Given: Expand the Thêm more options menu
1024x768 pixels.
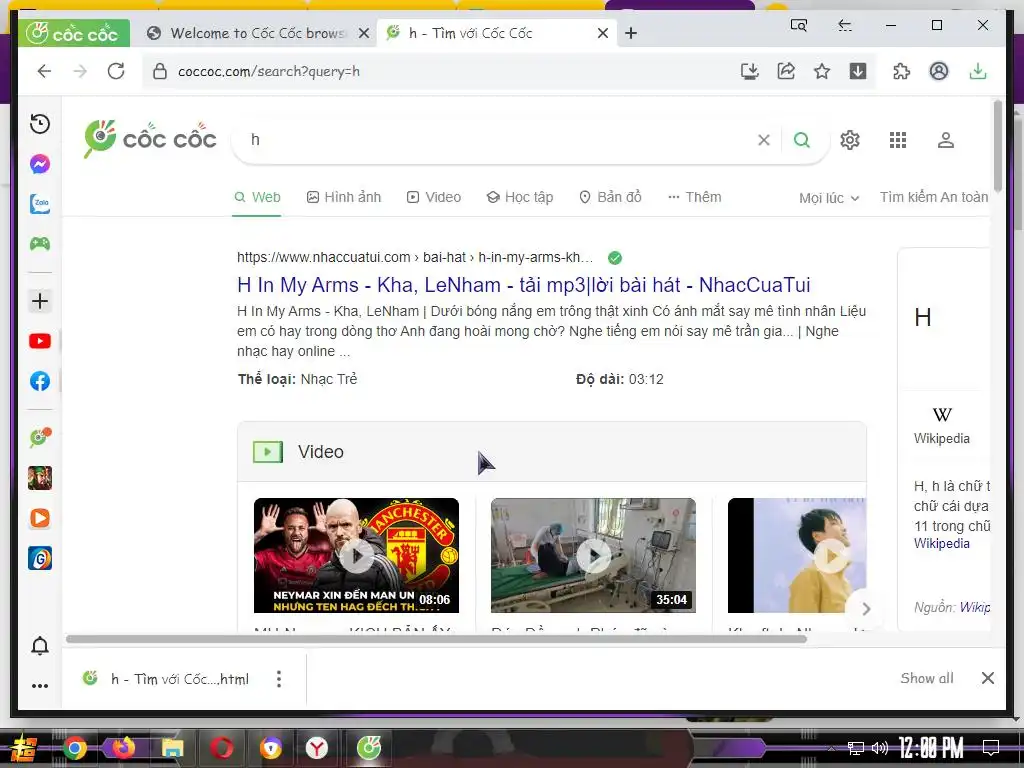Looking at the screenshot, I should [x=694, y=197].
